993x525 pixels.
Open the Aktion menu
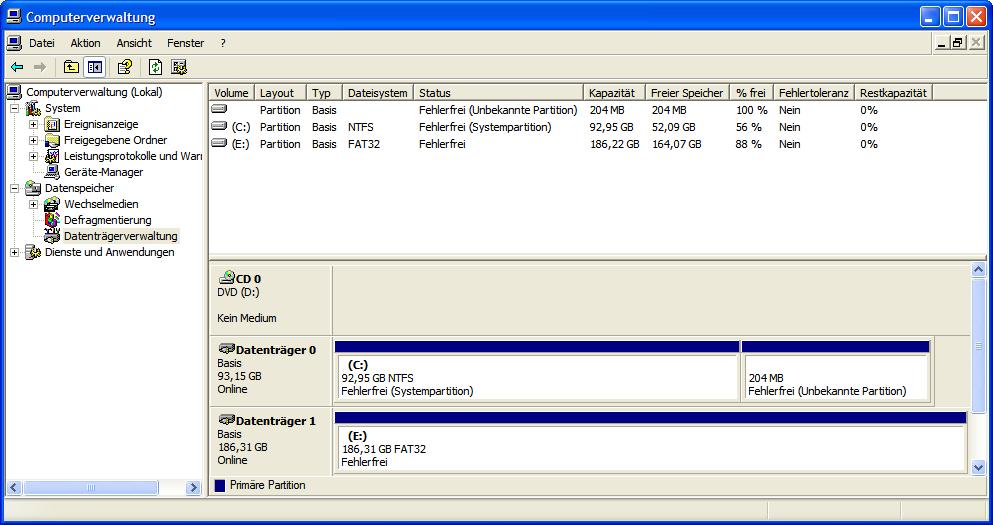coord(85,43)
